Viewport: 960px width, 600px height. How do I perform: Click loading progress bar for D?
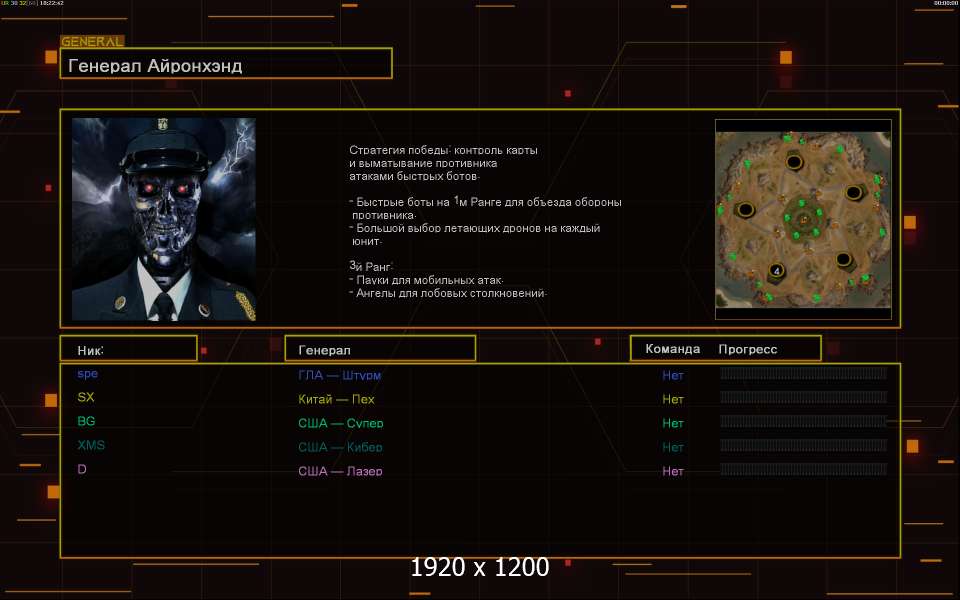click(x=803, y=469)
